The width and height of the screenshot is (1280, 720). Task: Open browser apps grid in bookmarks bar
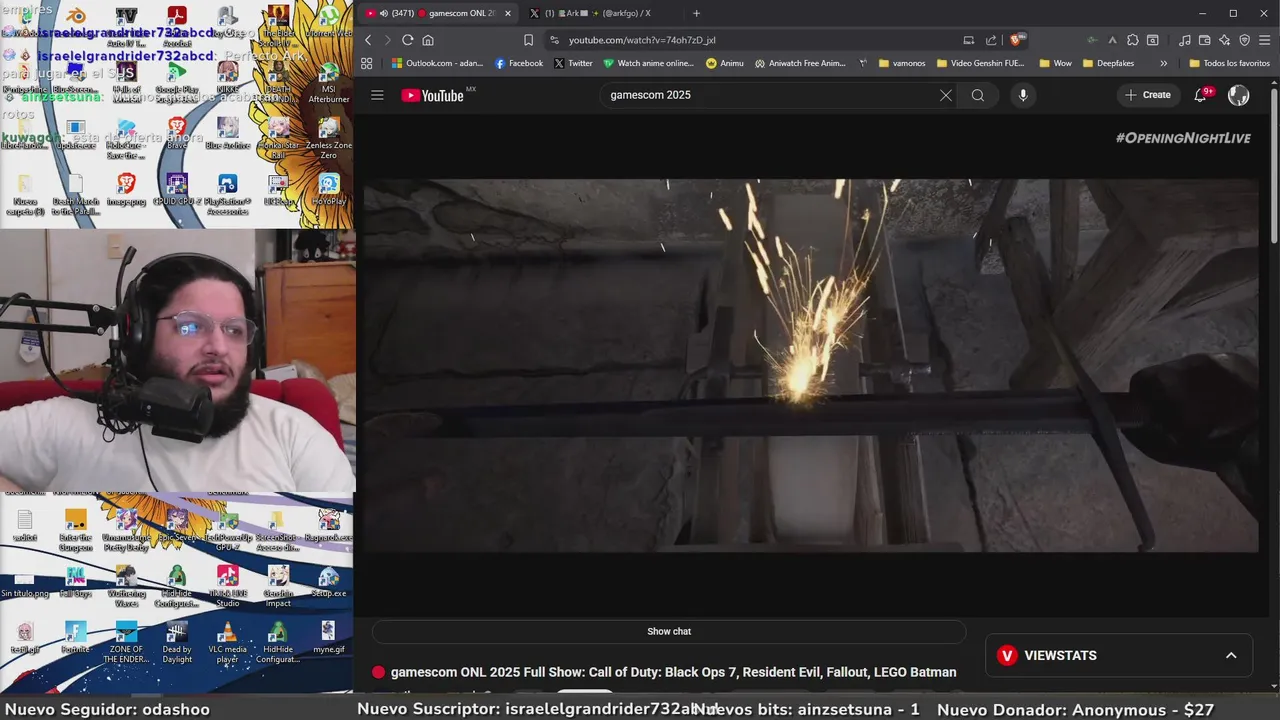(x=367, y=63)
